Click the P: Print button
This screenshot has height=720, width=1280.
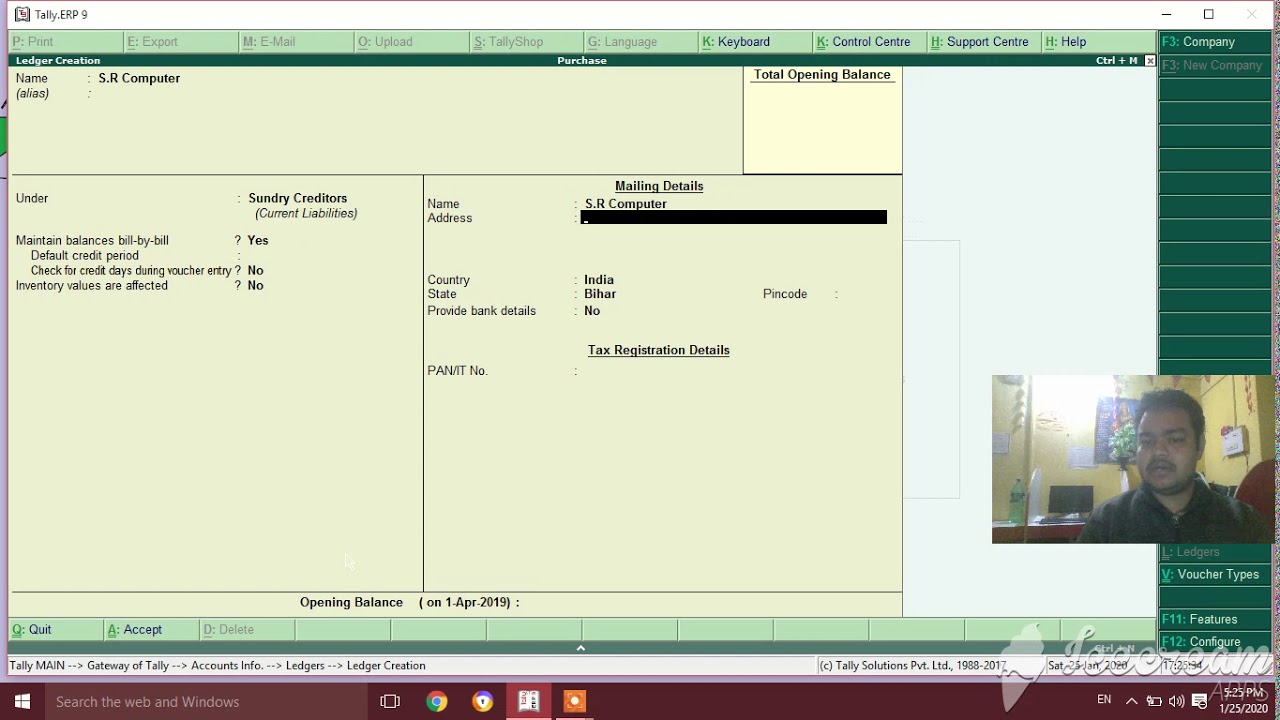click(x=67, y=42)
